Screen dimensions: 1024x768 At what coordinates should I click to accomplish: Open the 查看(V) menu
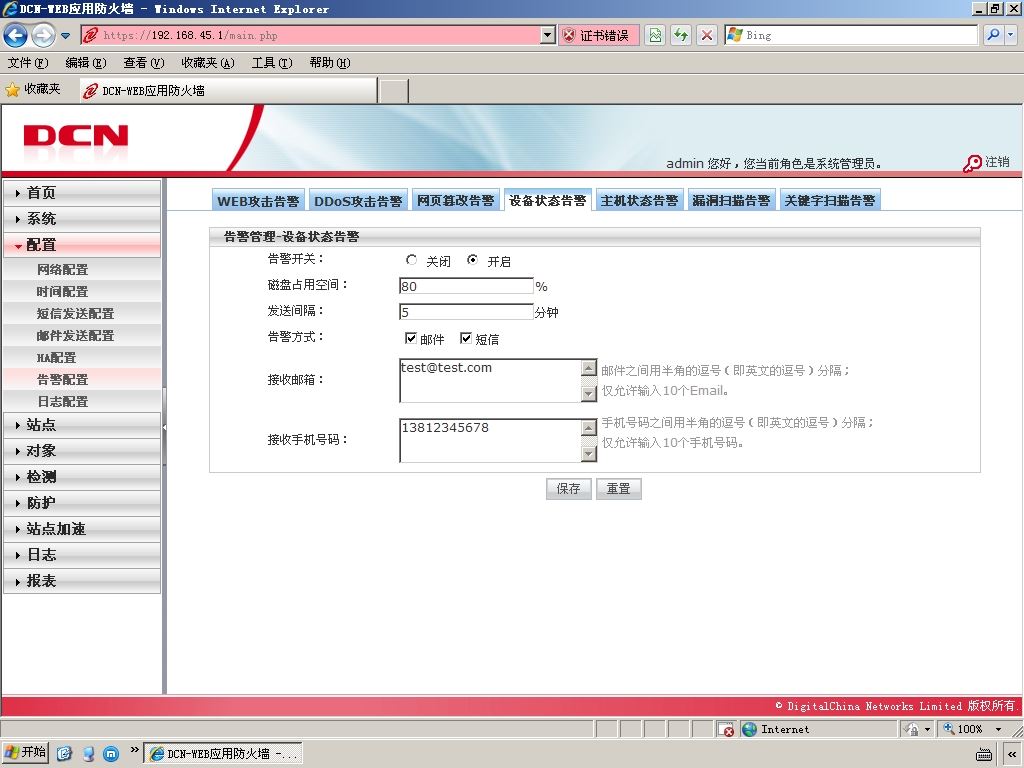click(144, 63)
